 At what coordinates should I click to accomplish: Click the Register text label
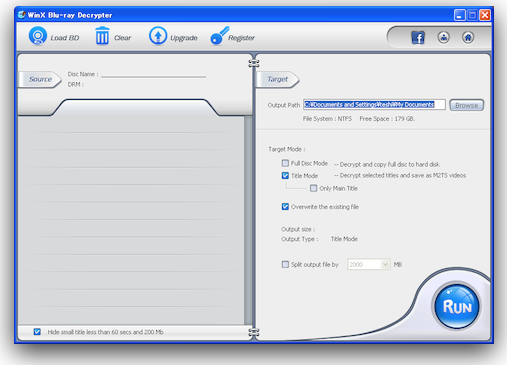(241, 38)
